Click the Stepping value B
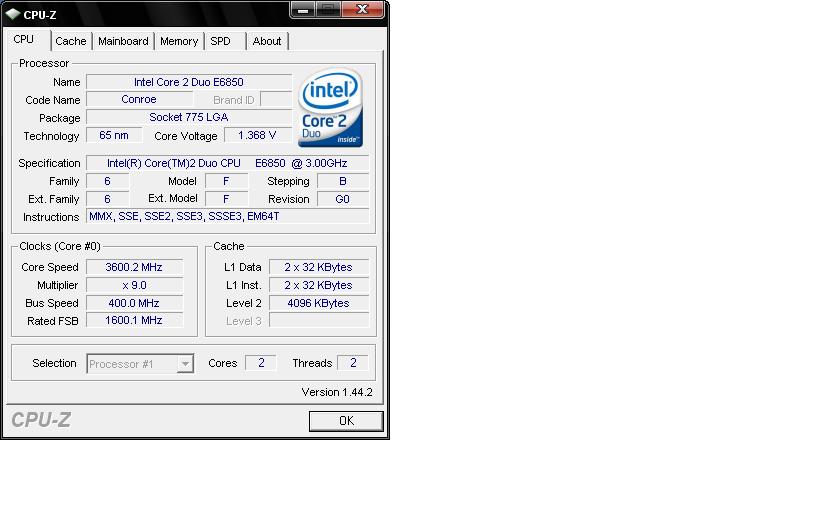840x525 pixels. (x=343, y=181)
